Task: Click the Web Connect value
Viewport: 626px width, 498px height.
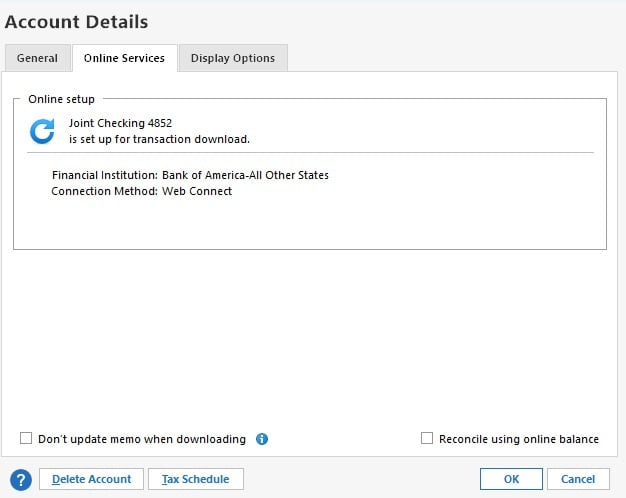Action: (x=197, y=191)
